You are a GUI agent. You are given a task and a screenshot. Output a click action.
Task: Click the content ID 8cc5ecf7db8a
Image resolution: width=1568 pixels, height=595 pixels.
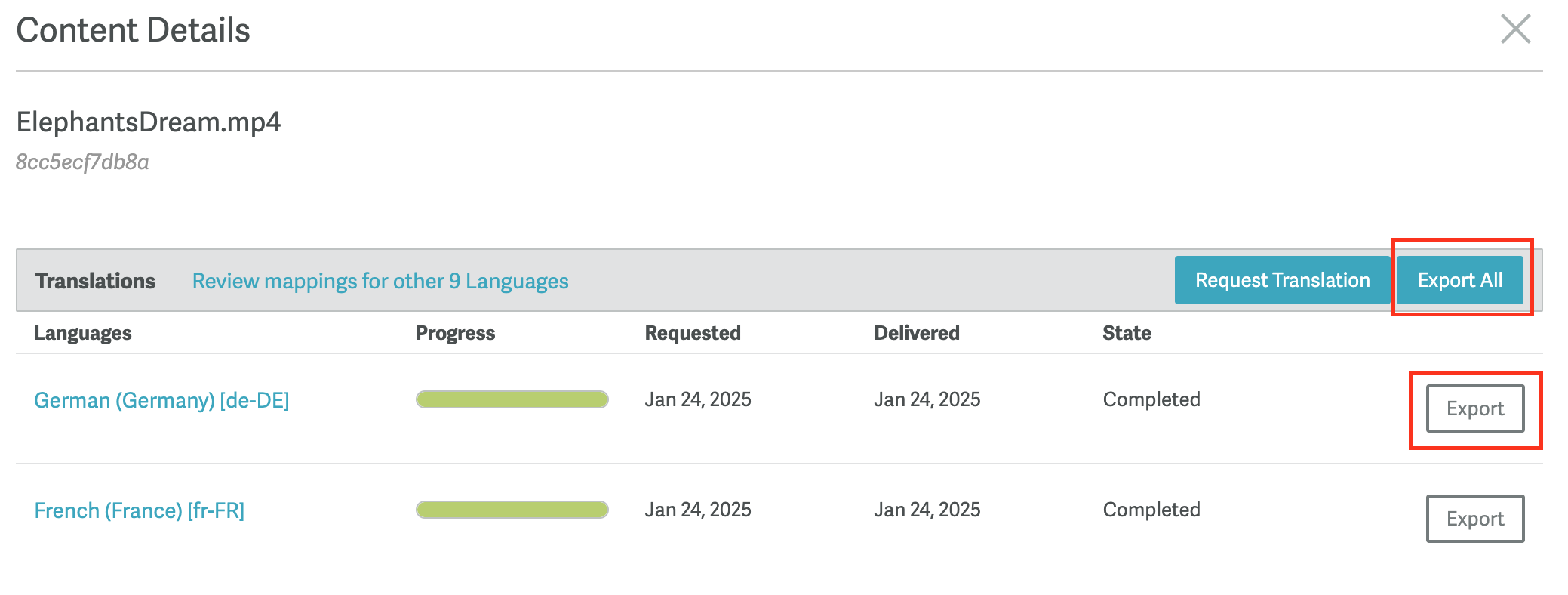click(x=83, y=162)
